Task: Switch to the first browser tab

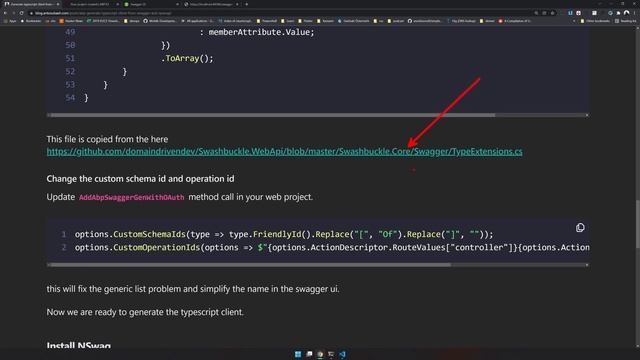Action: pyautogui.click(x=31, y=4)
